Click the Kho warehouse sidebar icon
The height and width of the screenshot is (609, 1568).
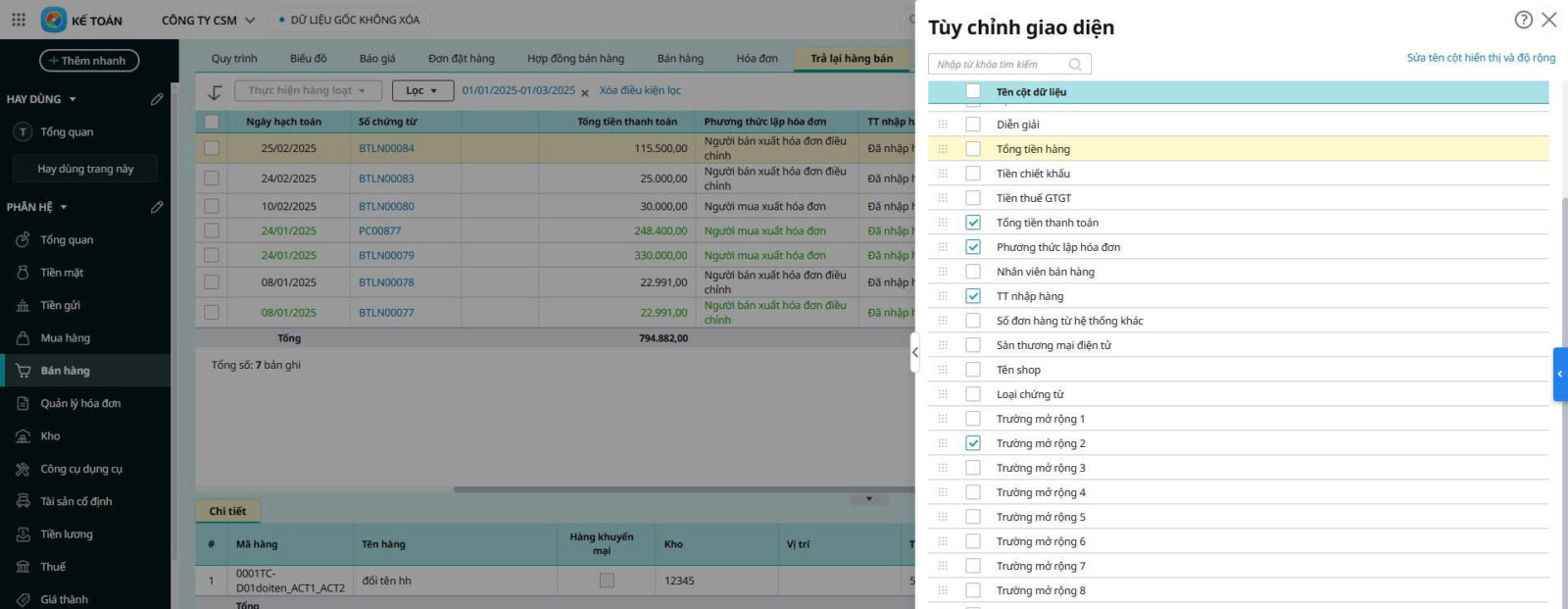pyautogui.click(x=23, y=436)
